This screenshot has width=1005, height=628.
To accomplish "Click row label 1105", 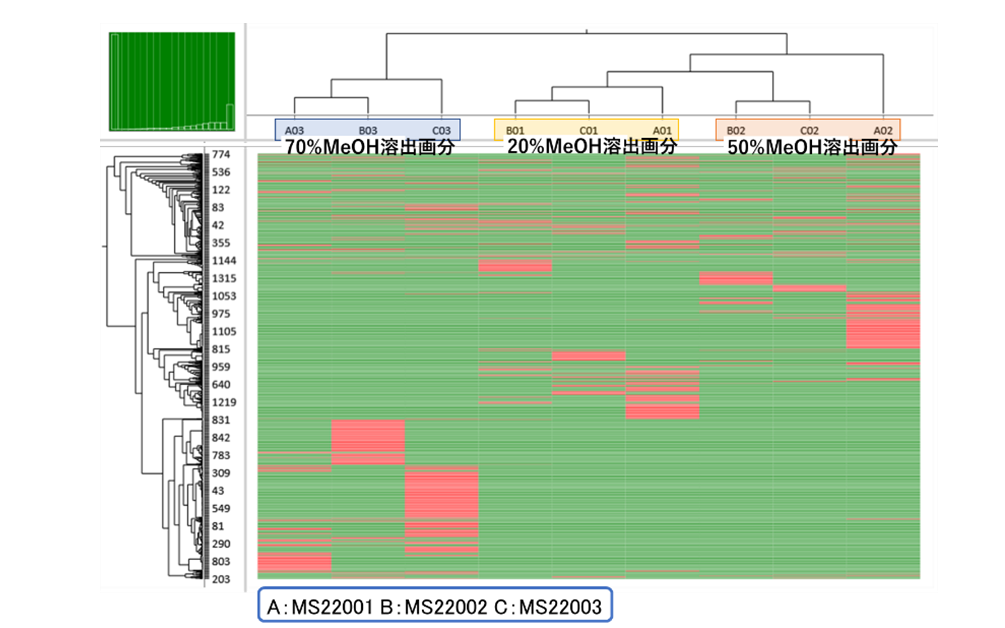I will click(x=224, y=331).
